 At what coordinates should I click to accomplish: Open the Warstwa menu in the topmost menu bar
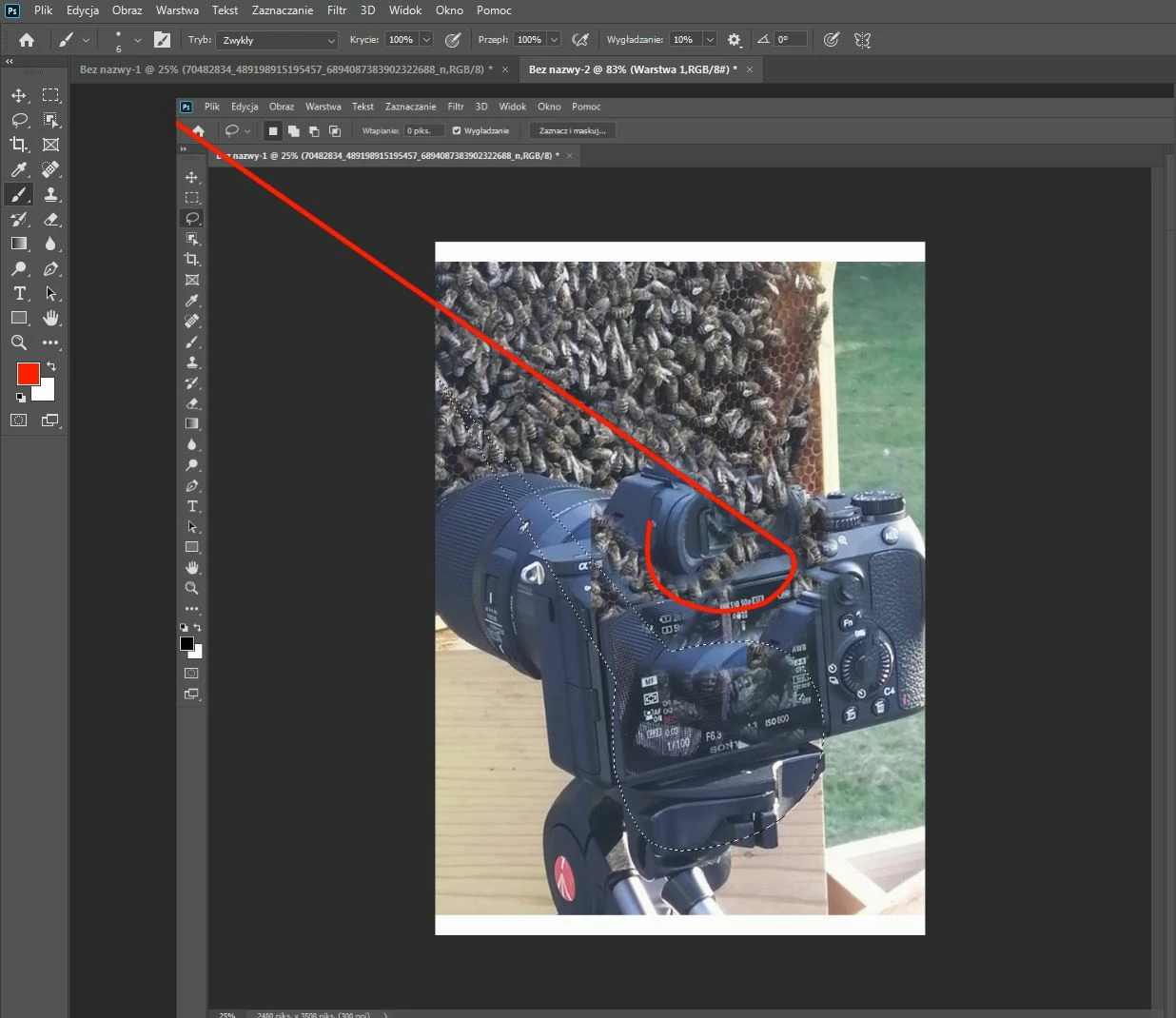(177, 10)
